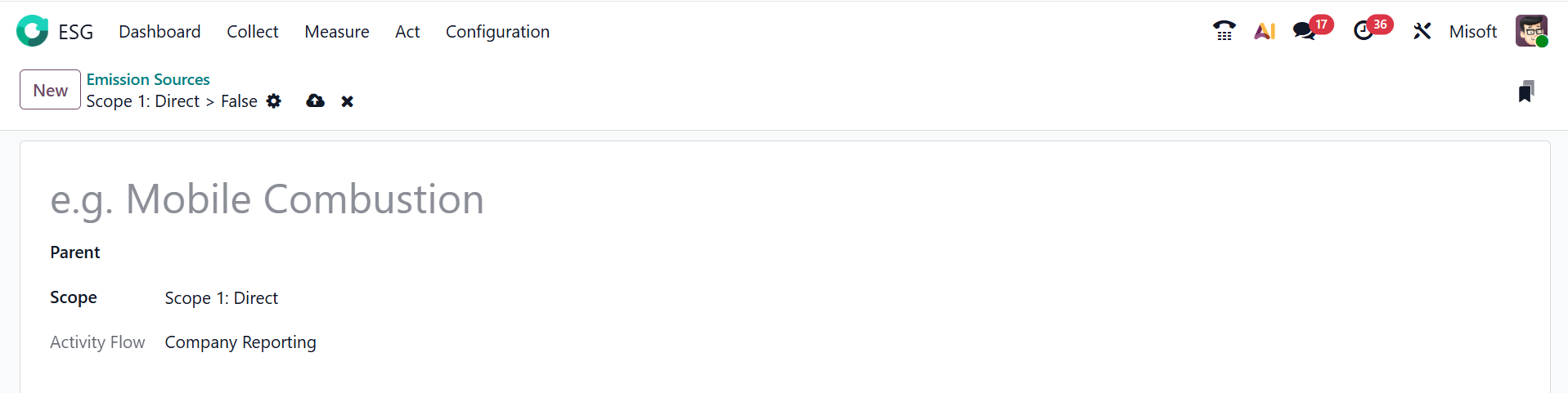The image size is (1568, 393).
Task: Open the debug tools wrench icon
Action: pyautogui.click(x=1422, y=31)
